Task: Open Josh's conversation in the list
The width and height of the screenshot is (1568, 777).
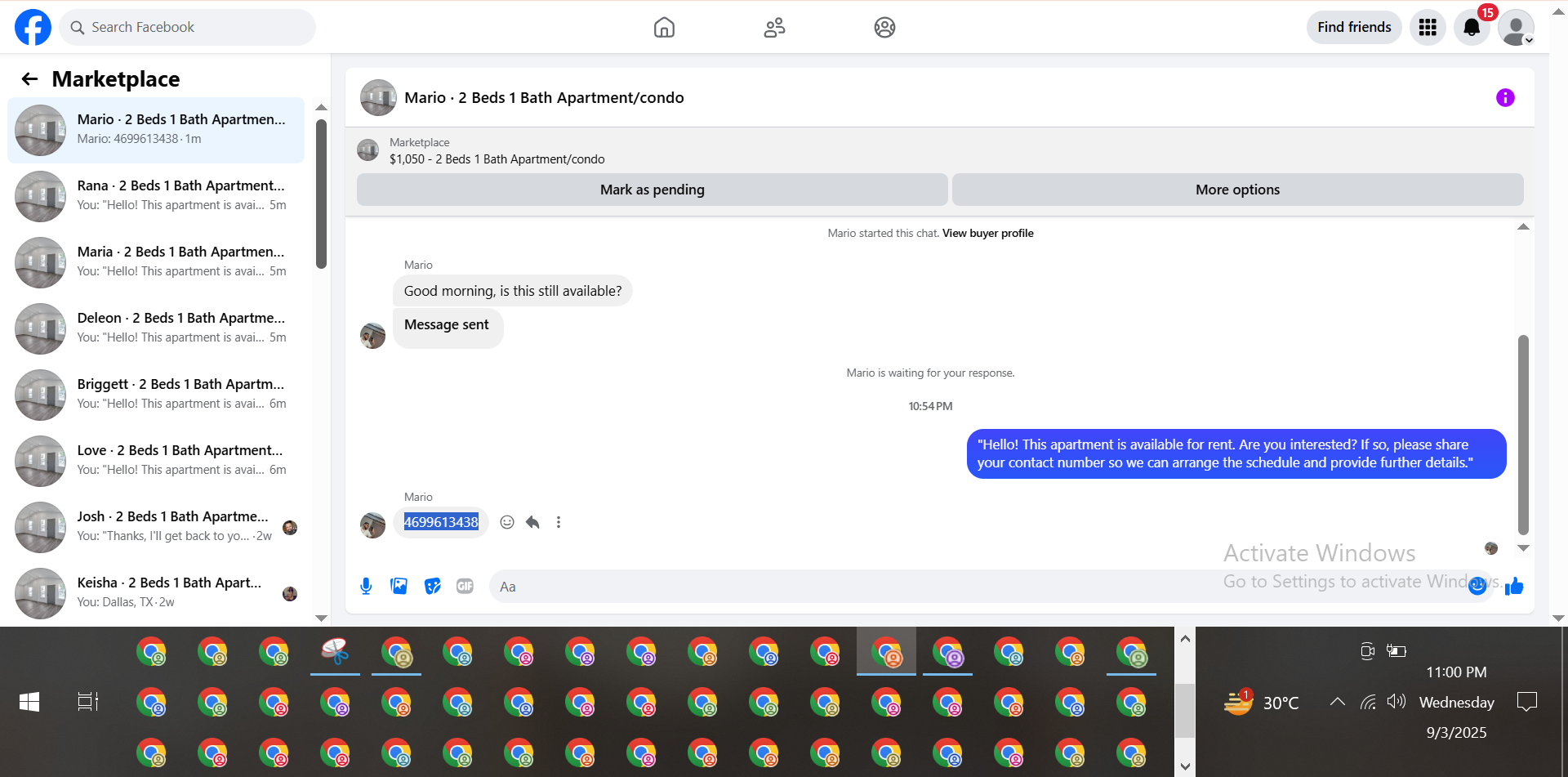Action: pos(156,527)
